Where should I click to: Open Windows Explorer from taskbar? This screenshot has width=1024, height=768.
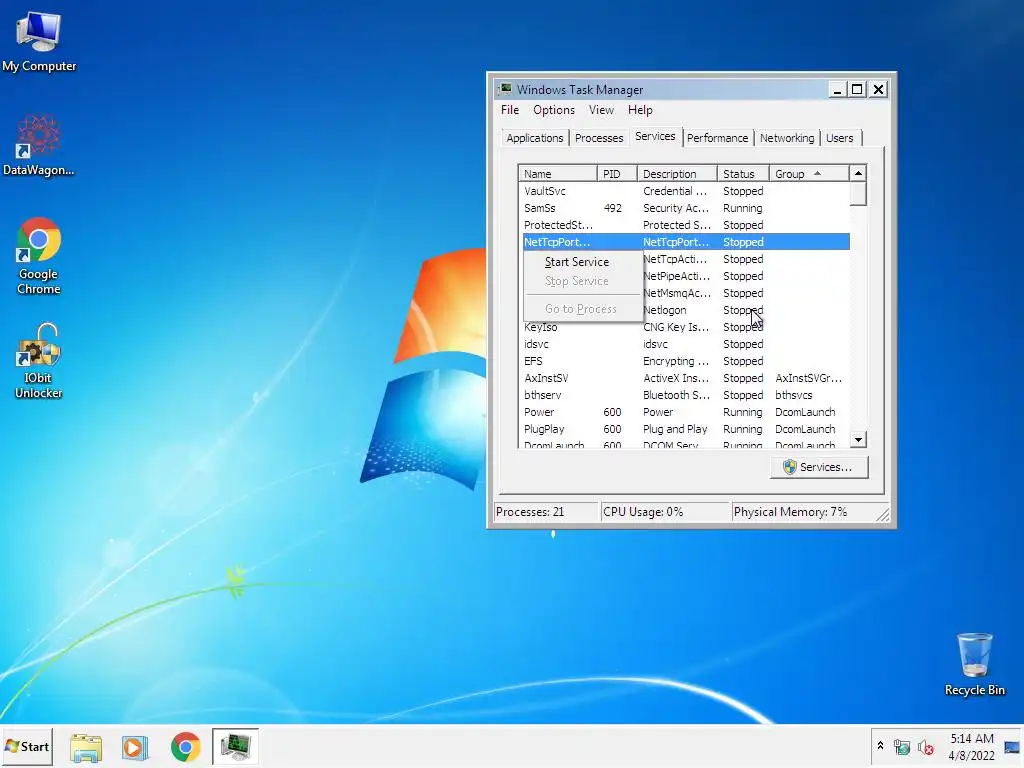pos(86,747)
